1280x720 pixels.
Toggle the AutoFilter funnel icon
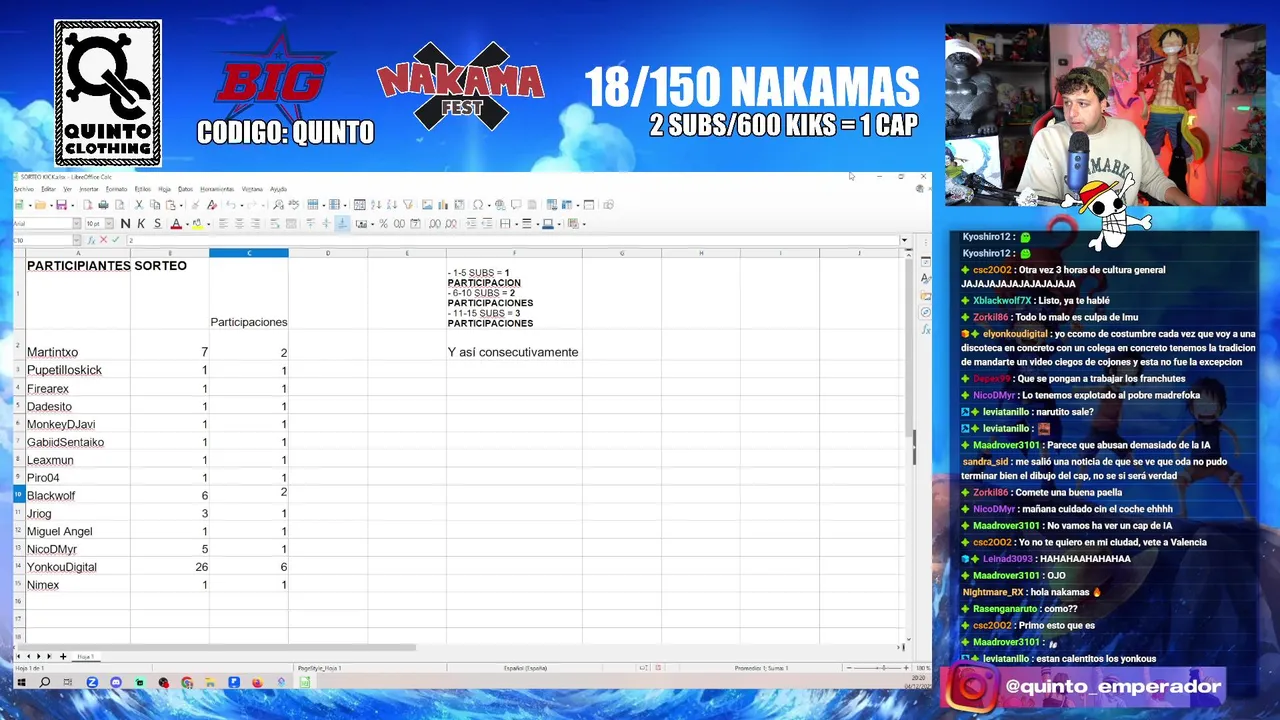point(408,205)
